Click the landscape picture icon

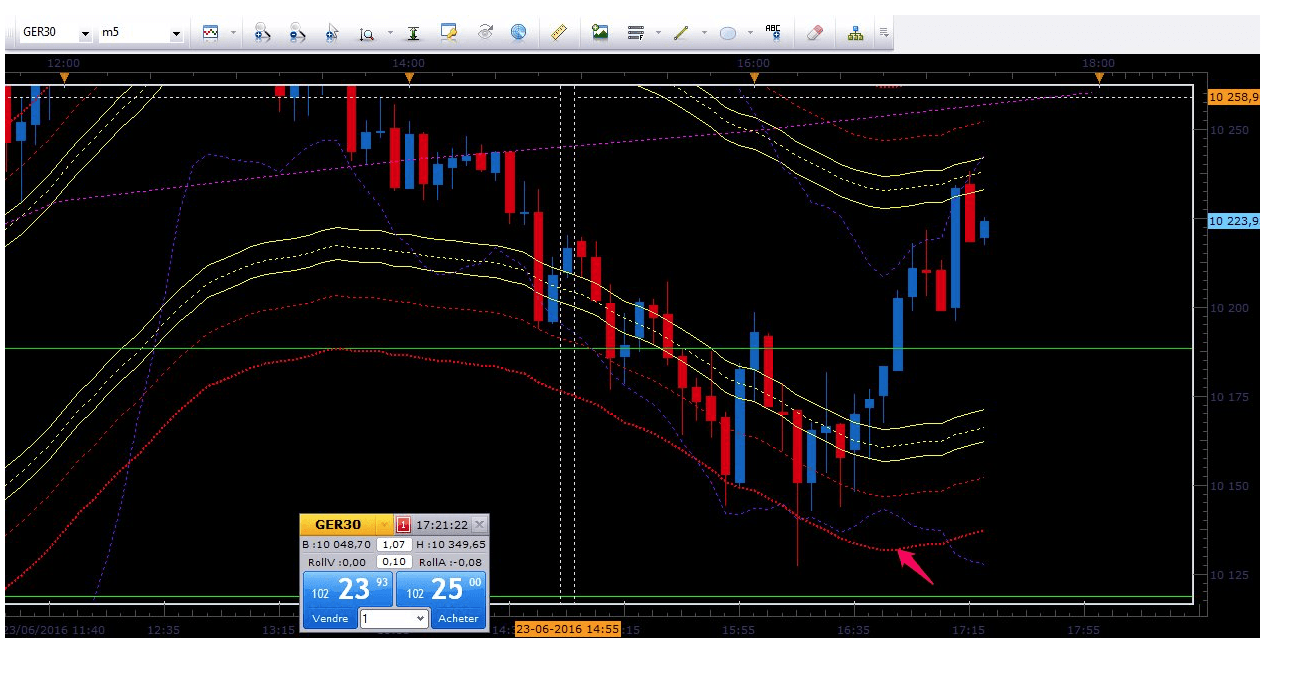(600, 32)
